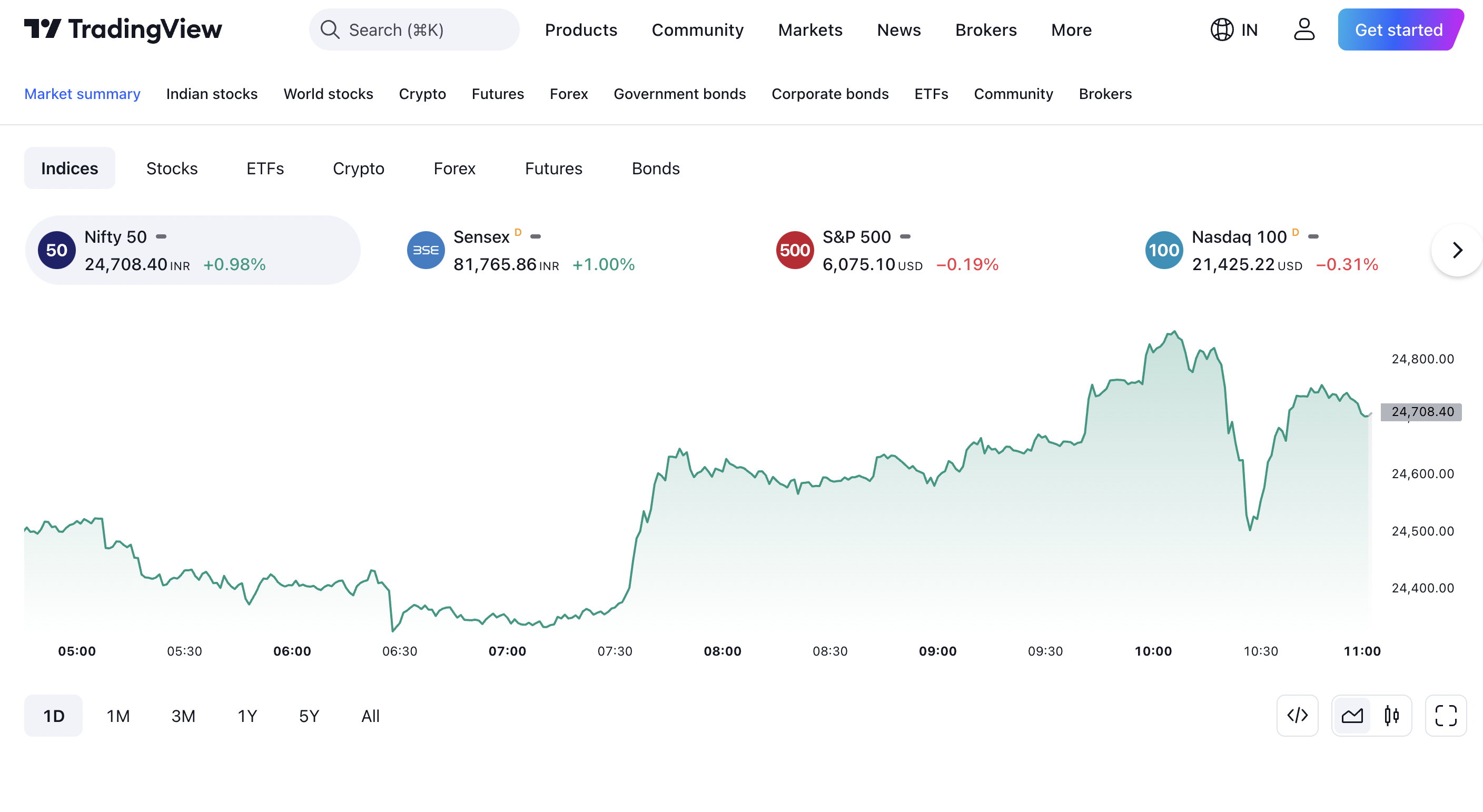
Task: Click the compare charts icon
Action: pyautogui.click(x=1352, y=715)
